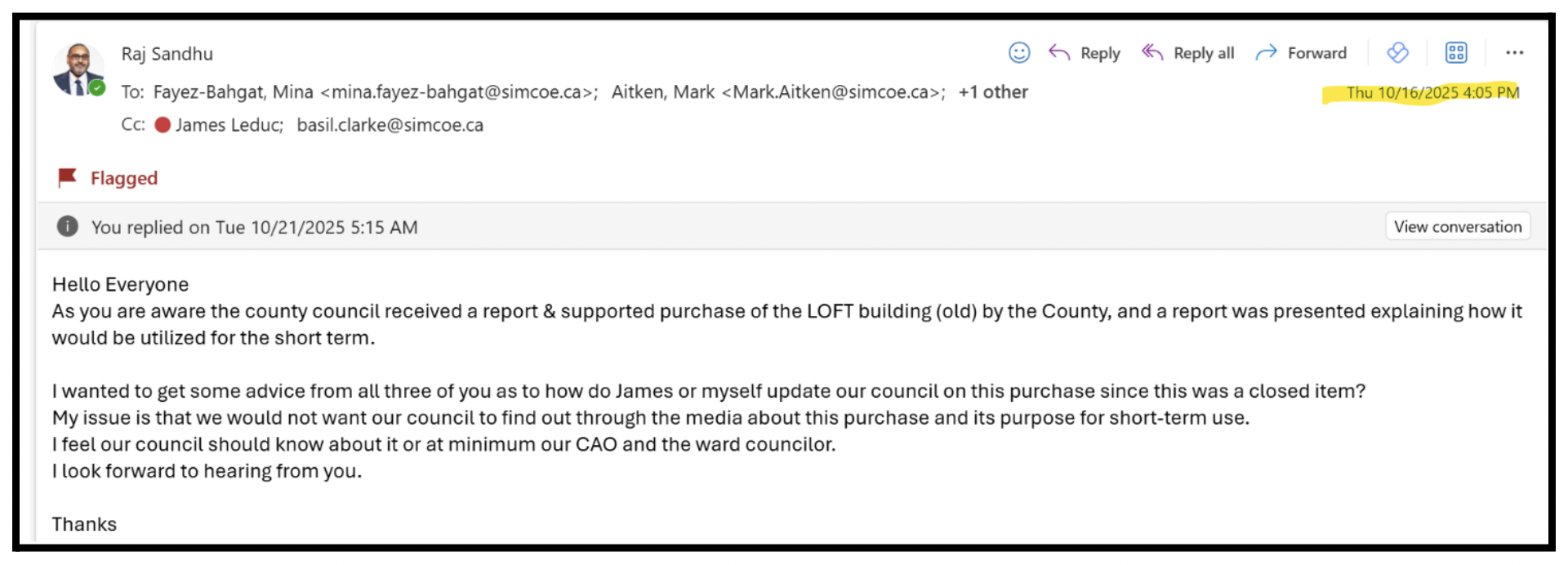Open basil.clarke@simcoe.ca in the Cc line
1568x565 pixels.
click(x=390, y=125)
